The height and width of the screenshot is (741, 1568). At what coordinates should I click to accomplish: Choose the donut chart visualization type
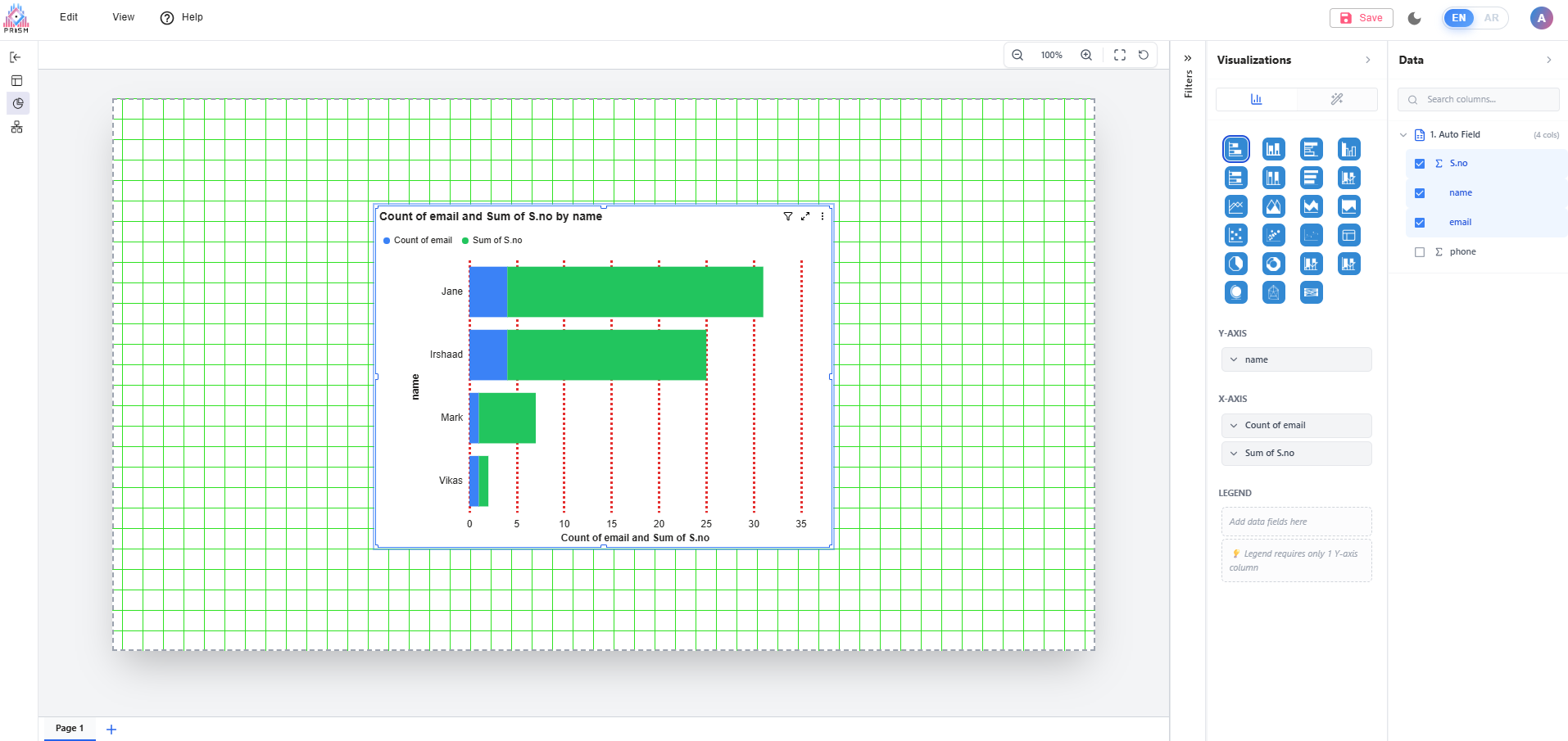point(1273,264)
